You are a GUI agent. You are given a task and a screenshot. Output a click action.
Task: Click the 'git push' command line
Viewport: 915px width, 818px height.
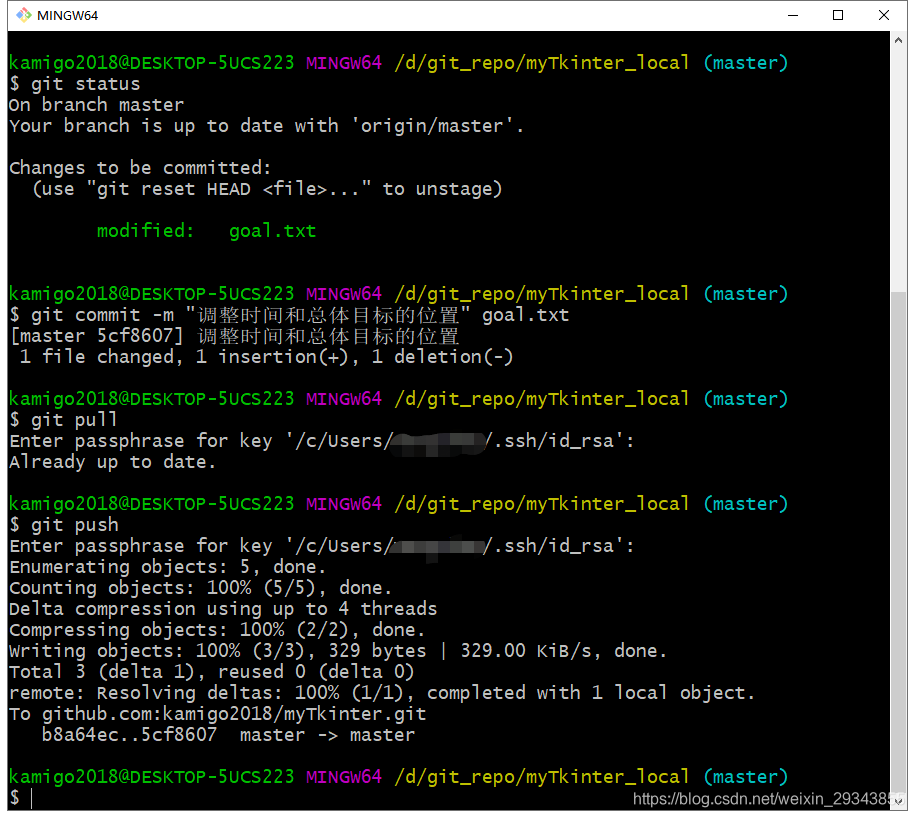pyautogui.click(x=64, y=525)
